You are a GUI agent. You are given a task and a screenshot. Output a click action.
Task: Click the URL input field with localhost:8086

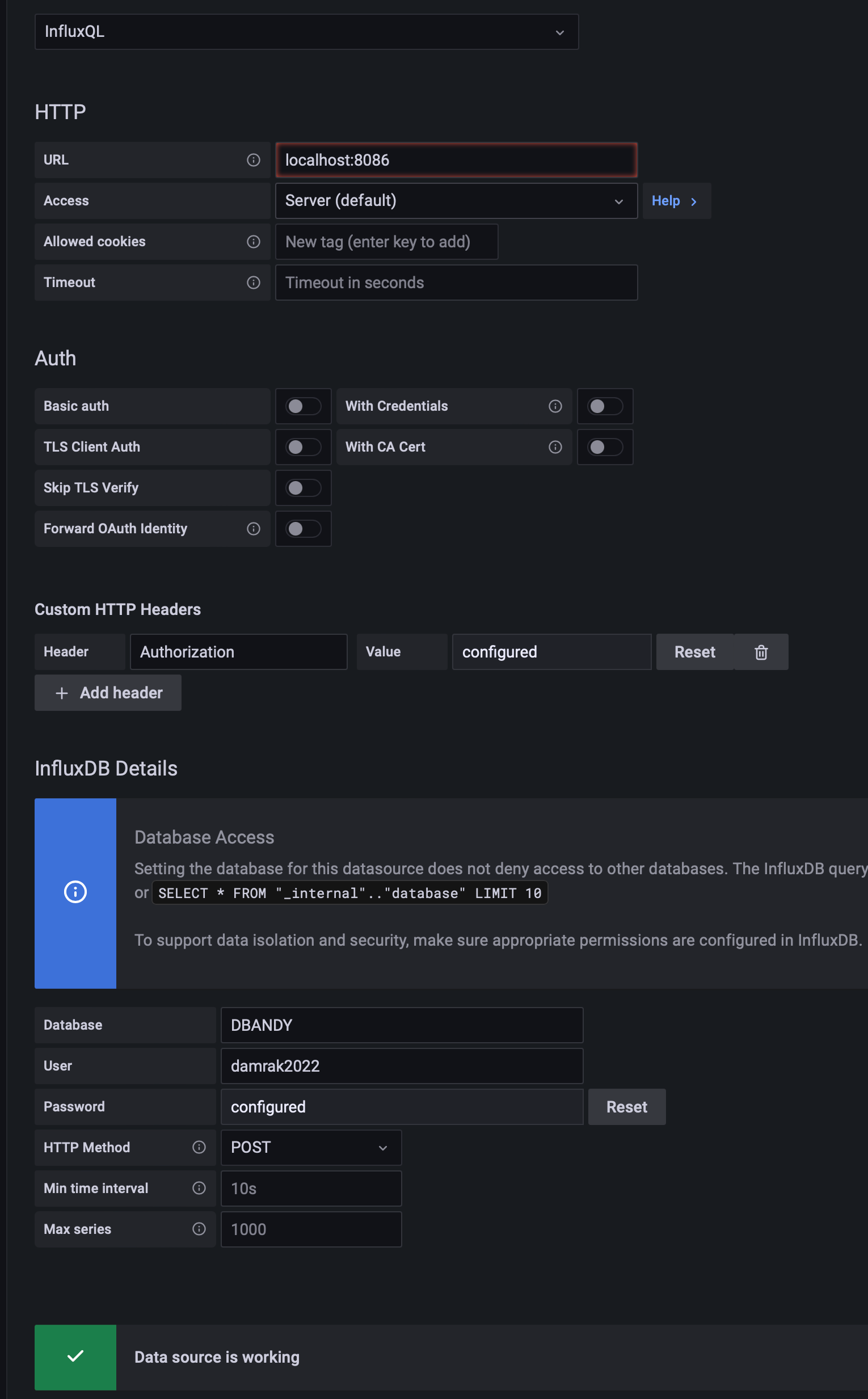456,160
